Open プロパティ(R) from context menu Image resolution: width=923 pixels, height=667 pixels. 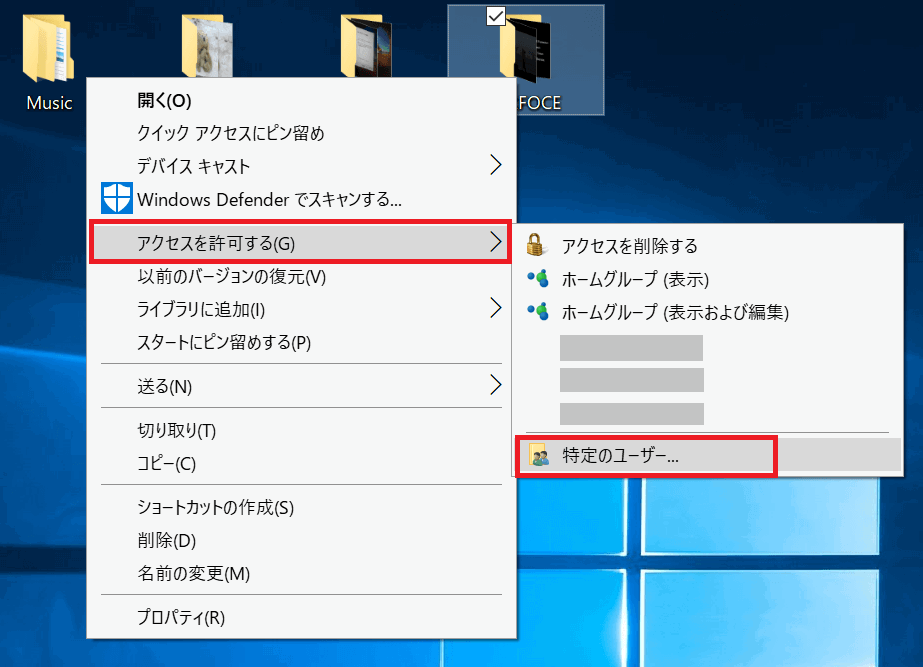pyautogui.click(x=301, y=618)
